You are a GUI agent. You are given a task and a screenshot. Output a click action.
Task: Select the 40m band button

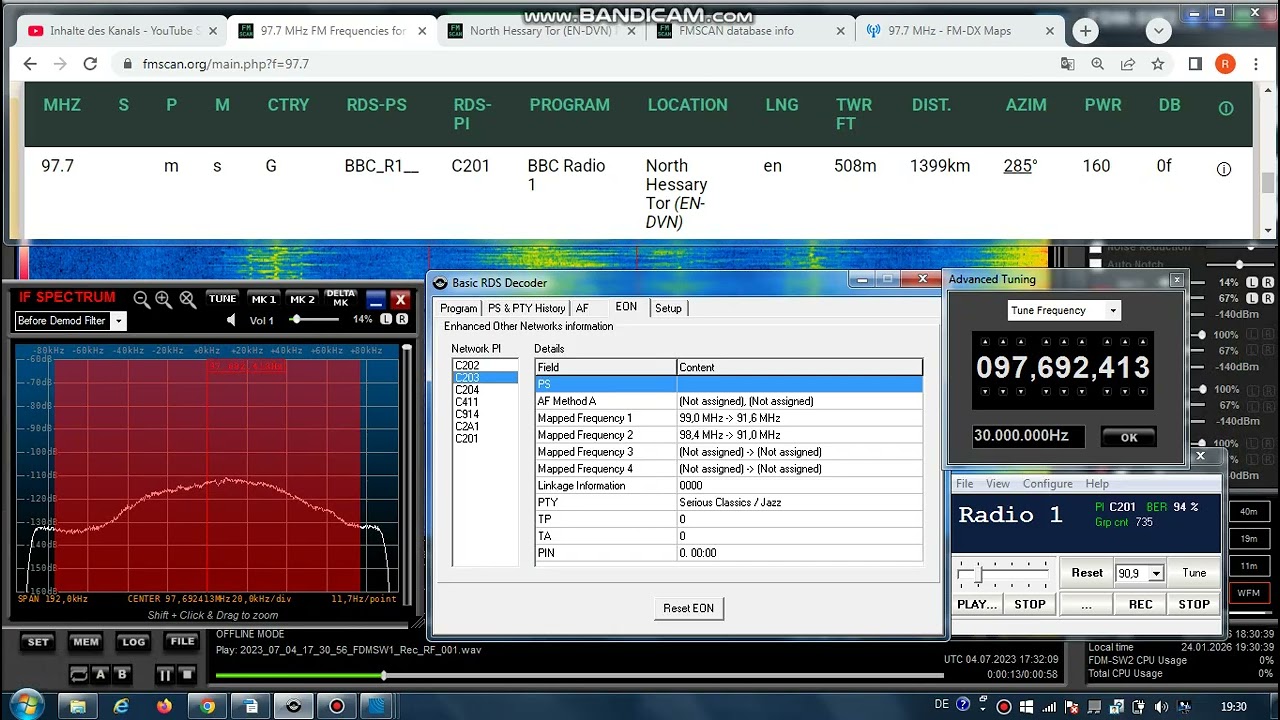[x=1249, y=512]
